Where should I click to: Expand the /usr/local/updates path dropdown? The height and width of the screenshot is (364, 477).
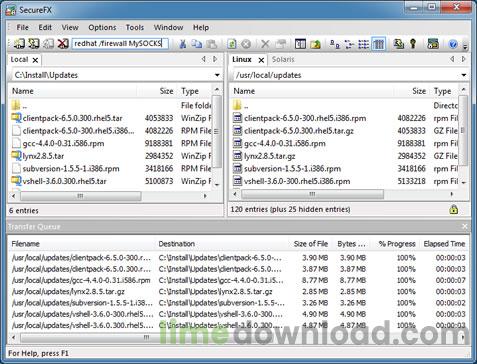coord(464,75)
